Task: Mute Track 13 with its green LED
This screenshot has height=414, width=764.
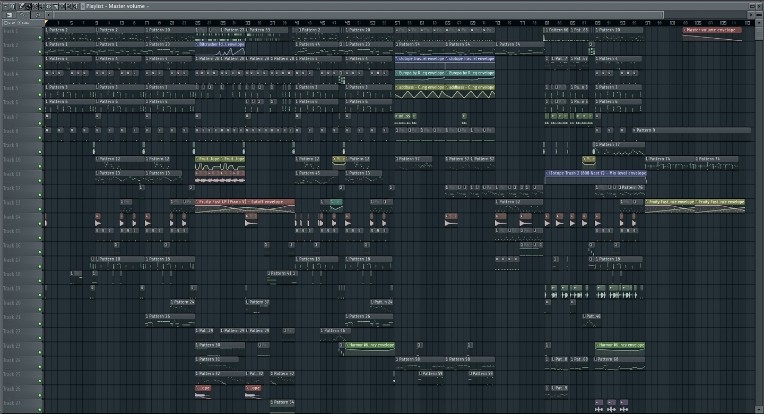Action: (x=40, y=209)
